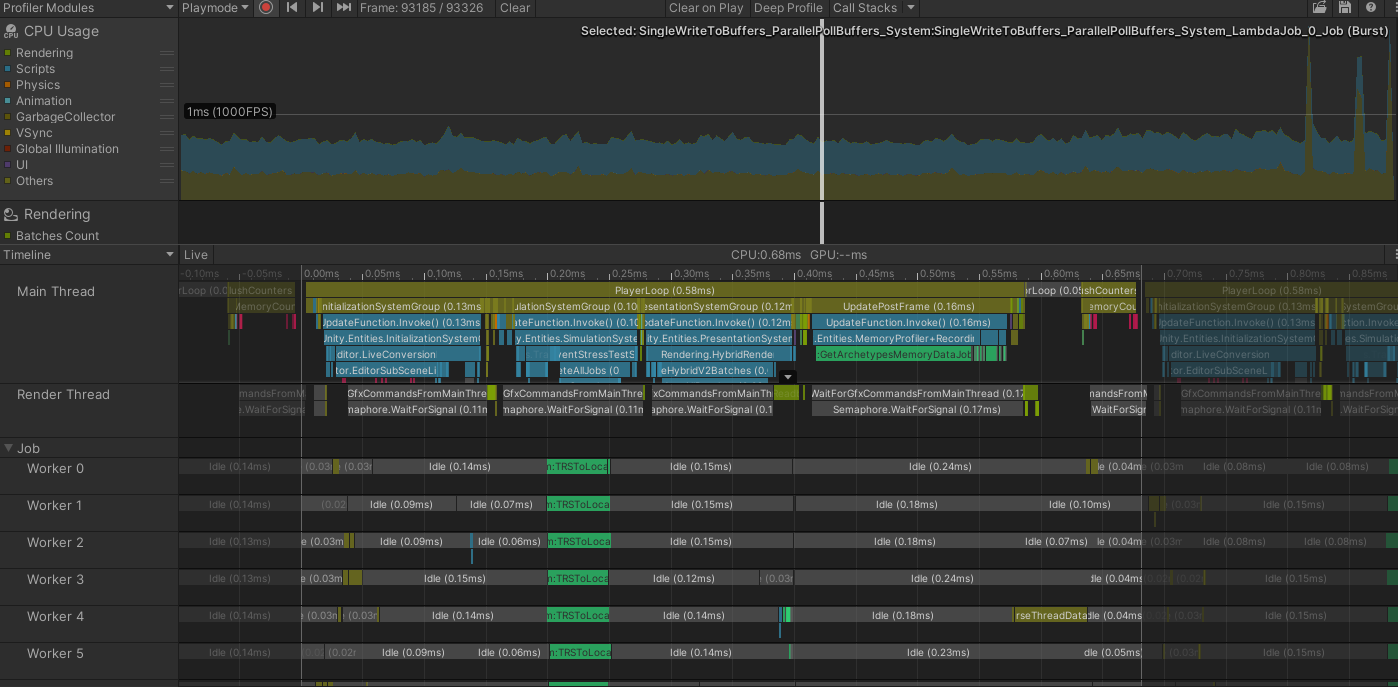Step to the next frame
Image resolution: width=1398 pixels, height=687 pixels.
pyautogui.click(x=317, y=8)
